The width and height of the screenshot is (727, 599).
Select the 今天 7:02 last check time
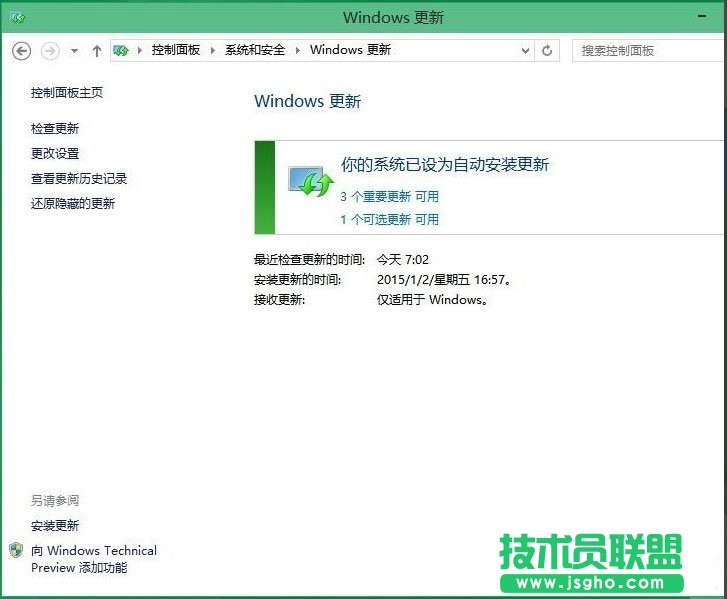pyautogui.click(x=403, y=260)
